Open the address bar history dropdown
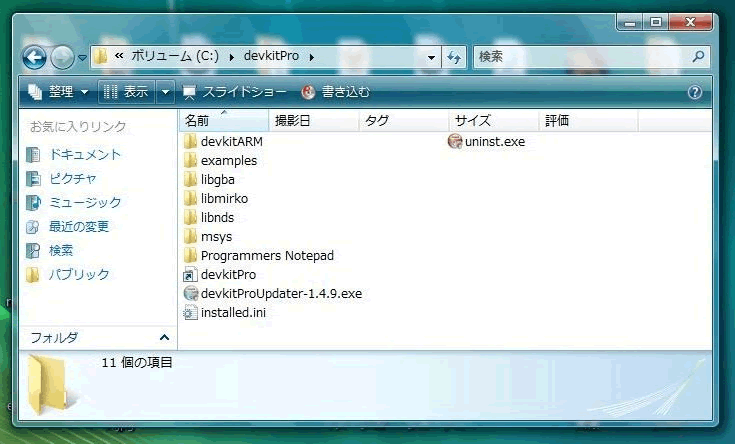Viewport: 735px width, 444px height. 431,58
